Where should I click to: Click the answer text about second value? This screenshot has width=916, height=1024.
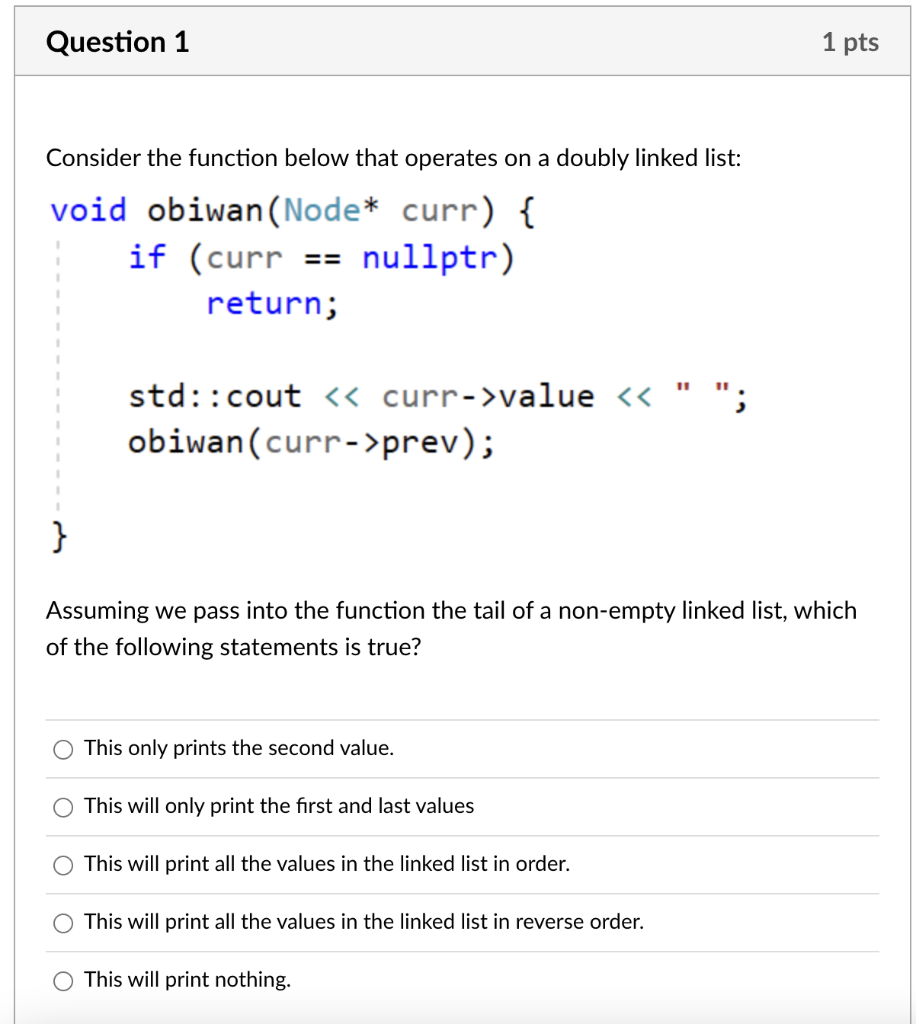pyautogui.click(x=240, y=748)
